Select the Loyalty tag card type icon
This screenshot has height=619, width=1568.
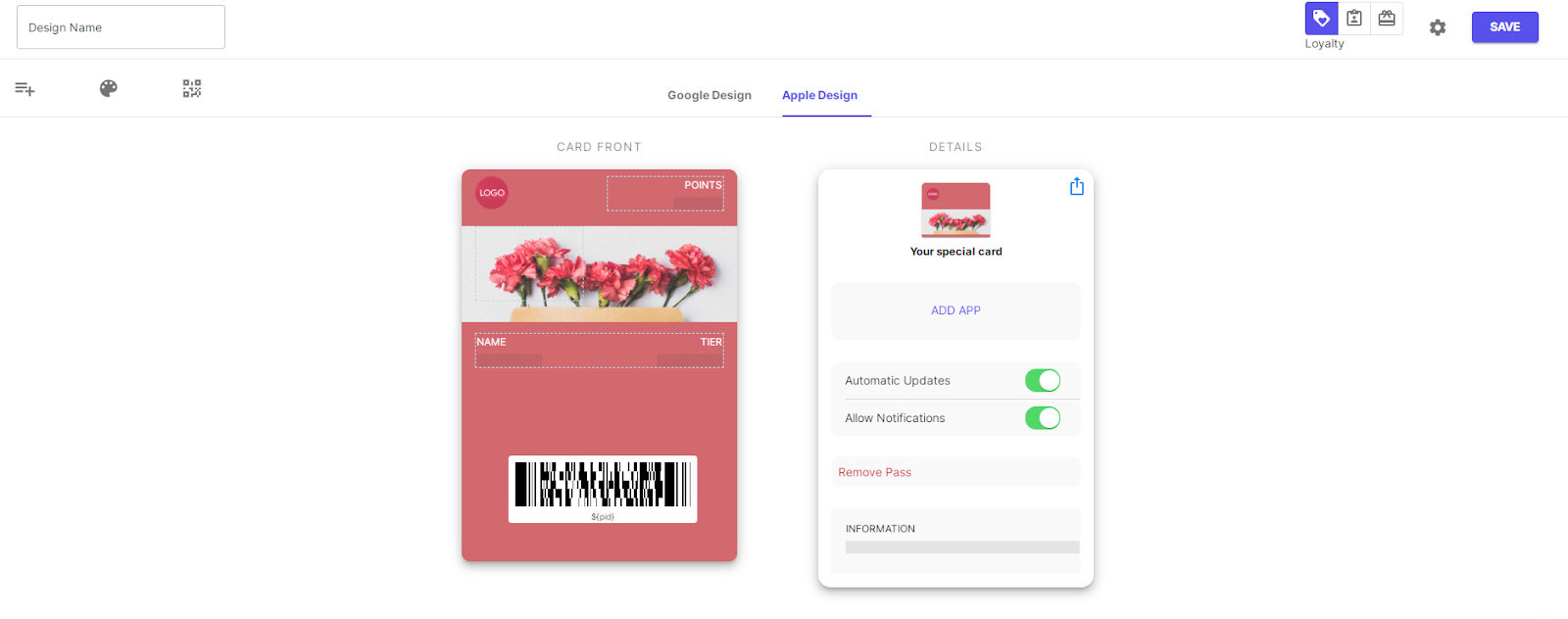tap(1321, 19)
